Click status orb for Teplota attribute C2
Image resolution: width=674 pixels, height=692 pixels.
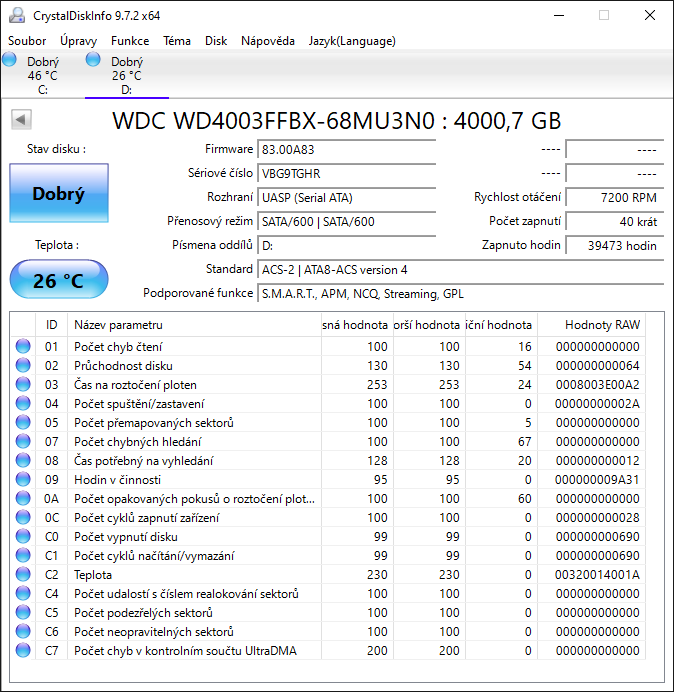[23, 574]
